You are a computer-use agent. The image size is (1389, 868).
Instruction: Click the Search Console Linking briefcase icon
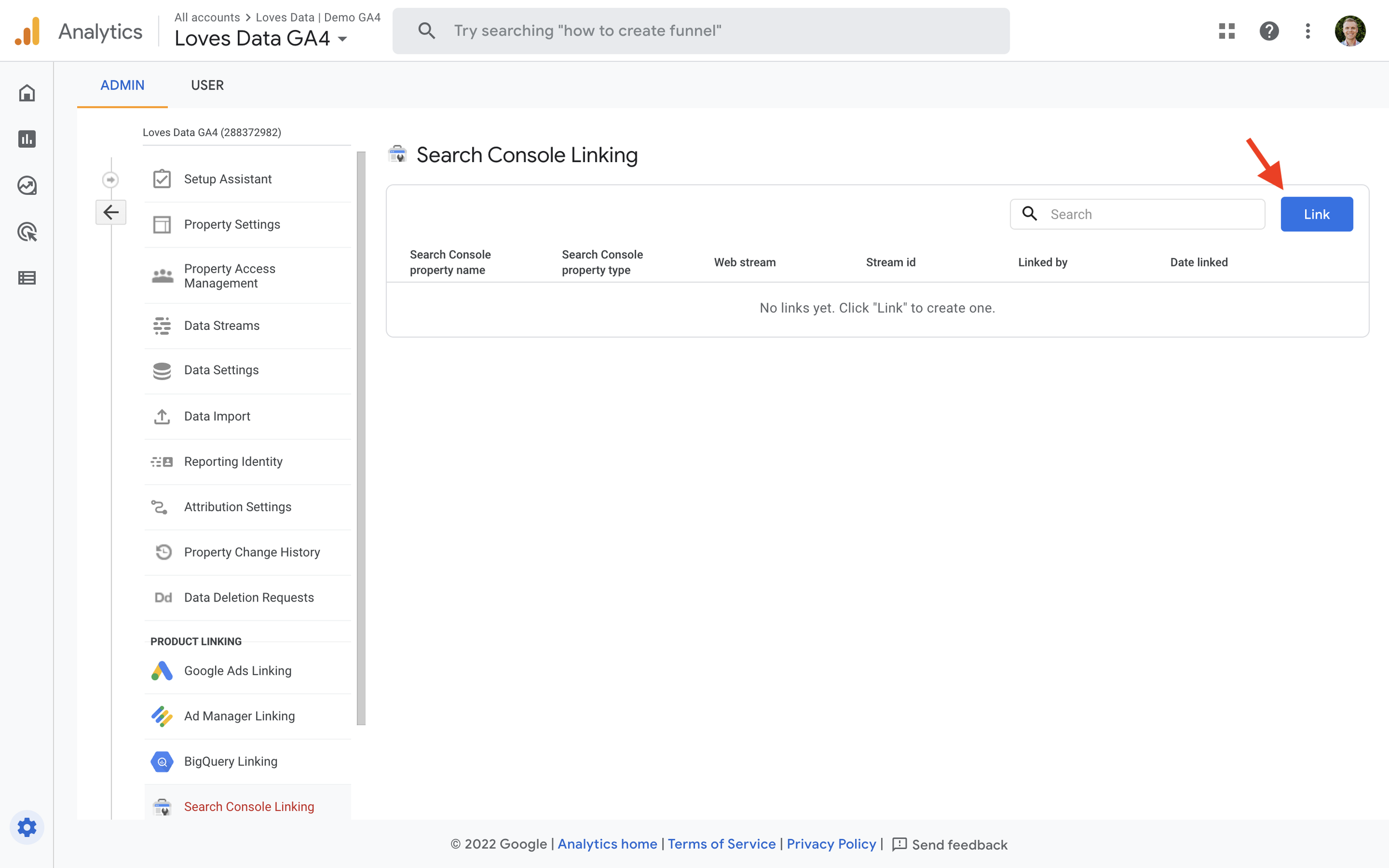tap(397, 154)
